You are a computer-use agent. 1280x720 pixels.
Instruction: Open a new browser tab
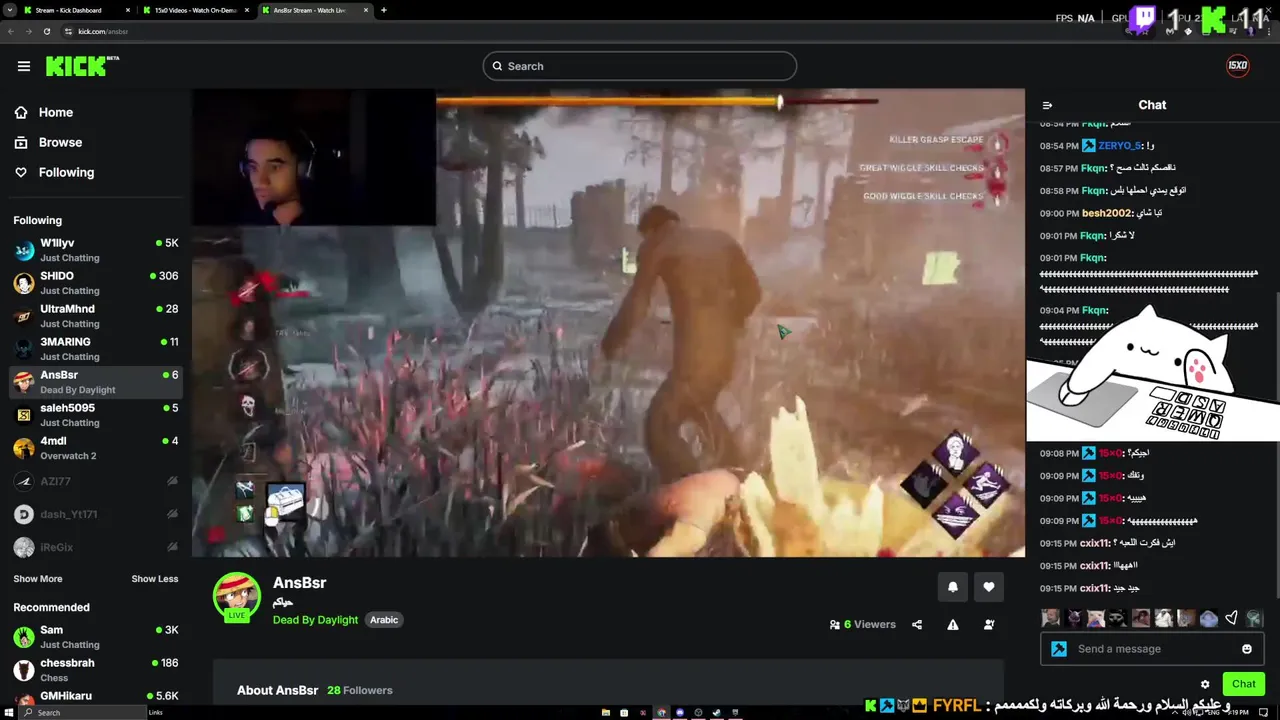click(384, 10)
